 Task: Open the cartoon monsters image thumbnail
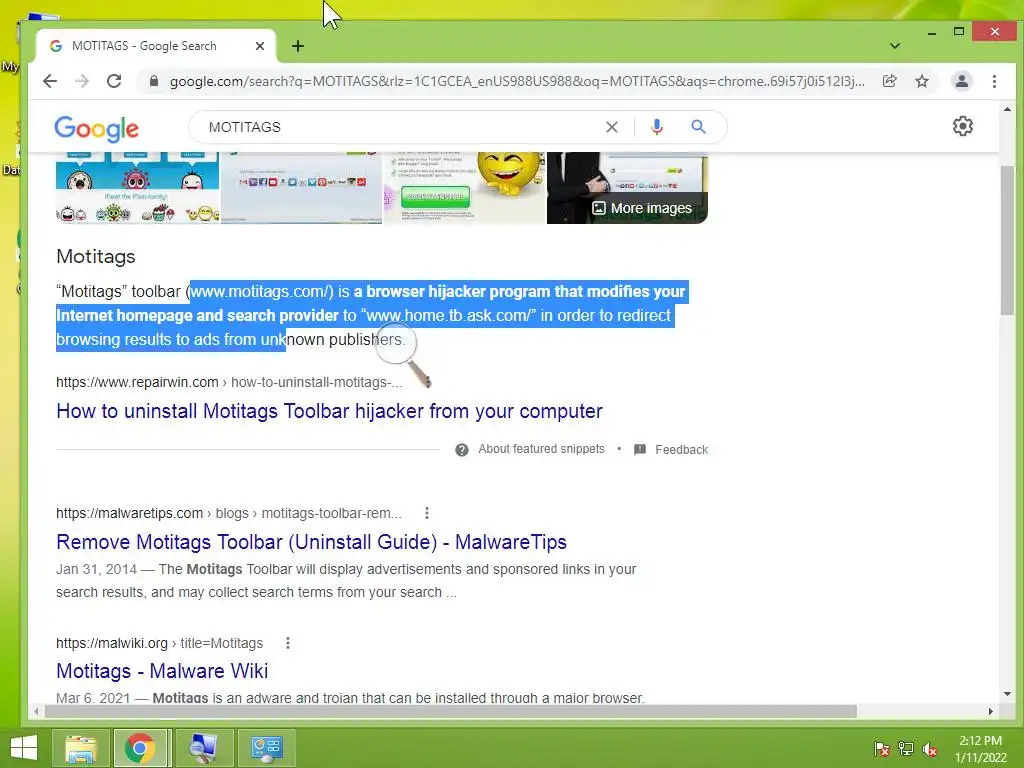pos(138,188)
